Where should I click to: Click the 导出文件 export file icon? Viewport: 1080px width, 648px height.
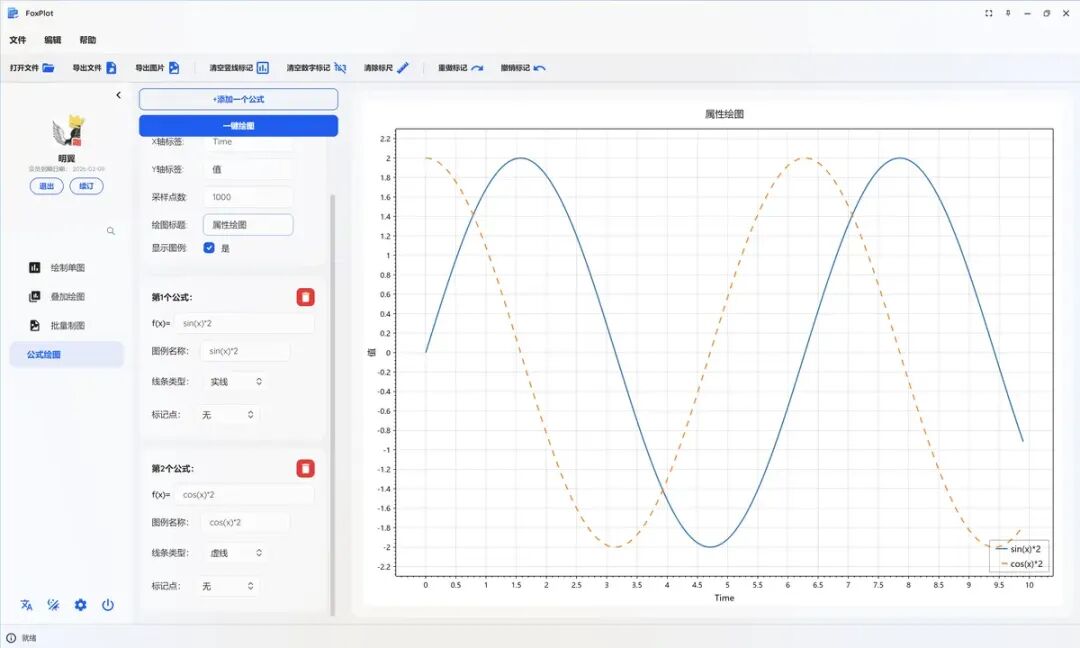[x=111, y=67]
